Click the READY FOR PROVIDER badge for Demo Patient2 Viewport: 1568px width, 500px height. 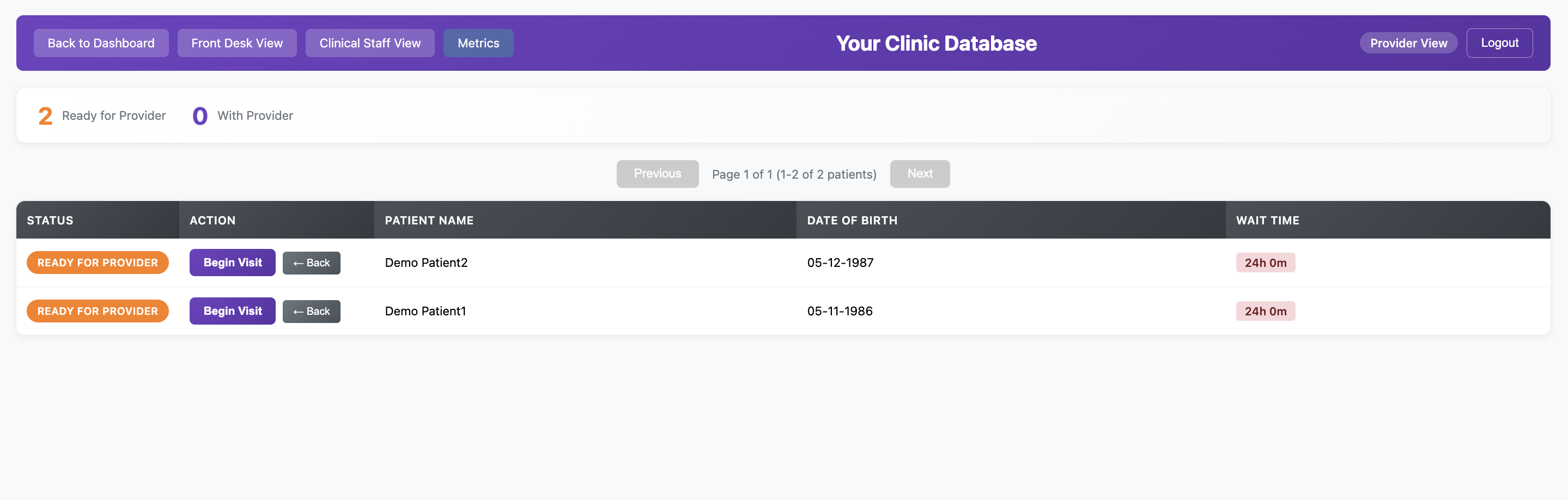click(x=98, y=262)
